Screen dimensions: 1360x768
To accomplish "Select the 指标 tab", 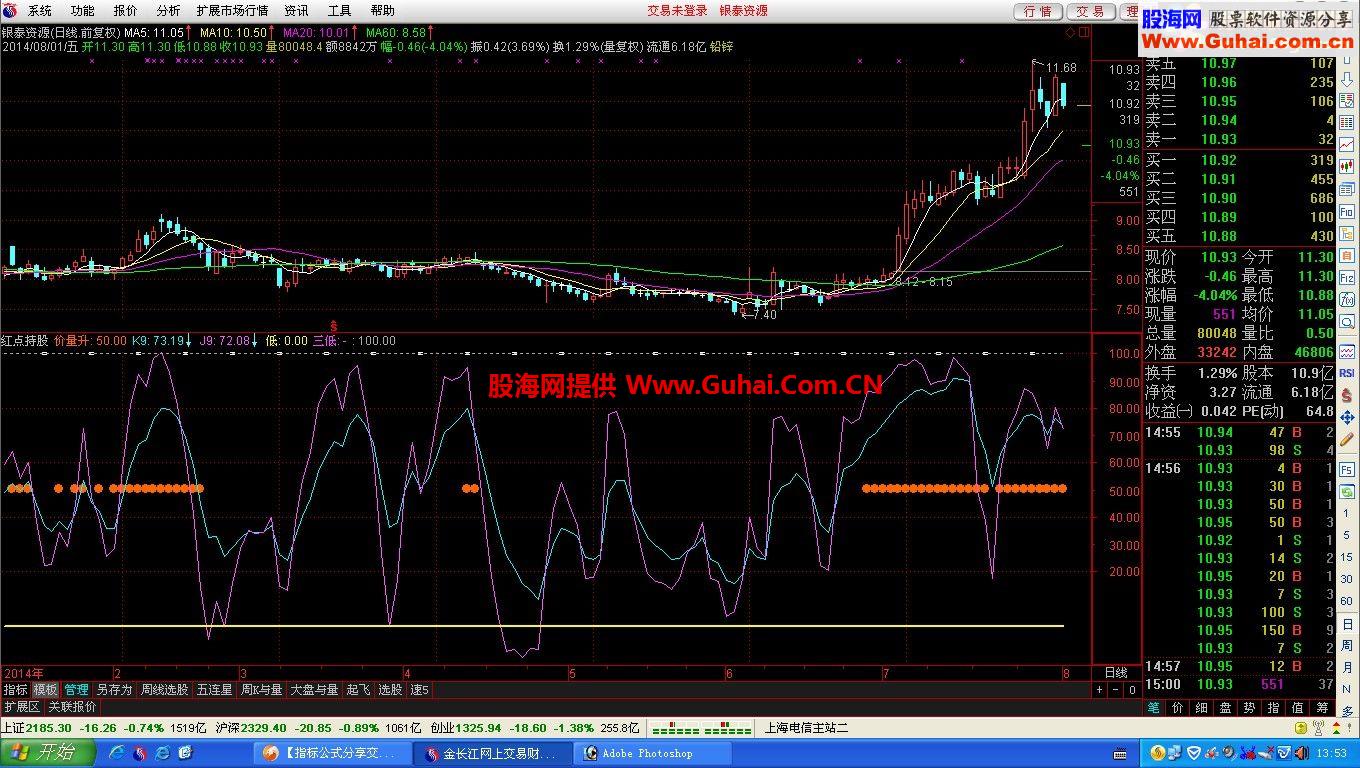I will 15,690.
